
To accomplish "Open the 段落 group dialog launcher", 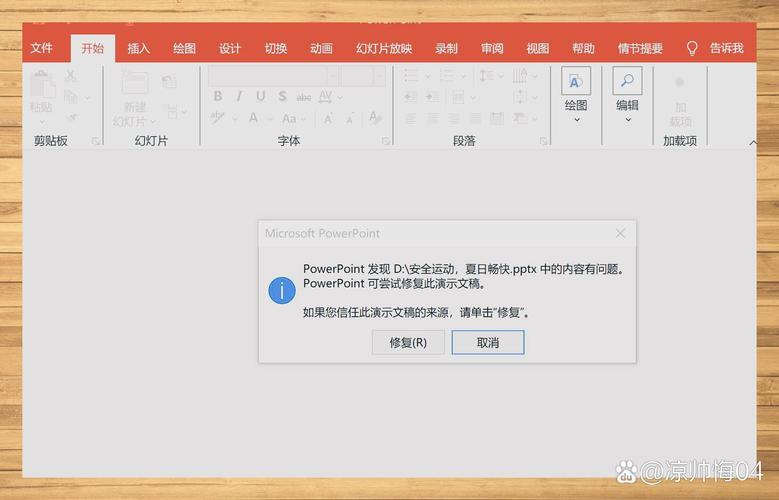I will pyautogui.click(x=543, y=142).
